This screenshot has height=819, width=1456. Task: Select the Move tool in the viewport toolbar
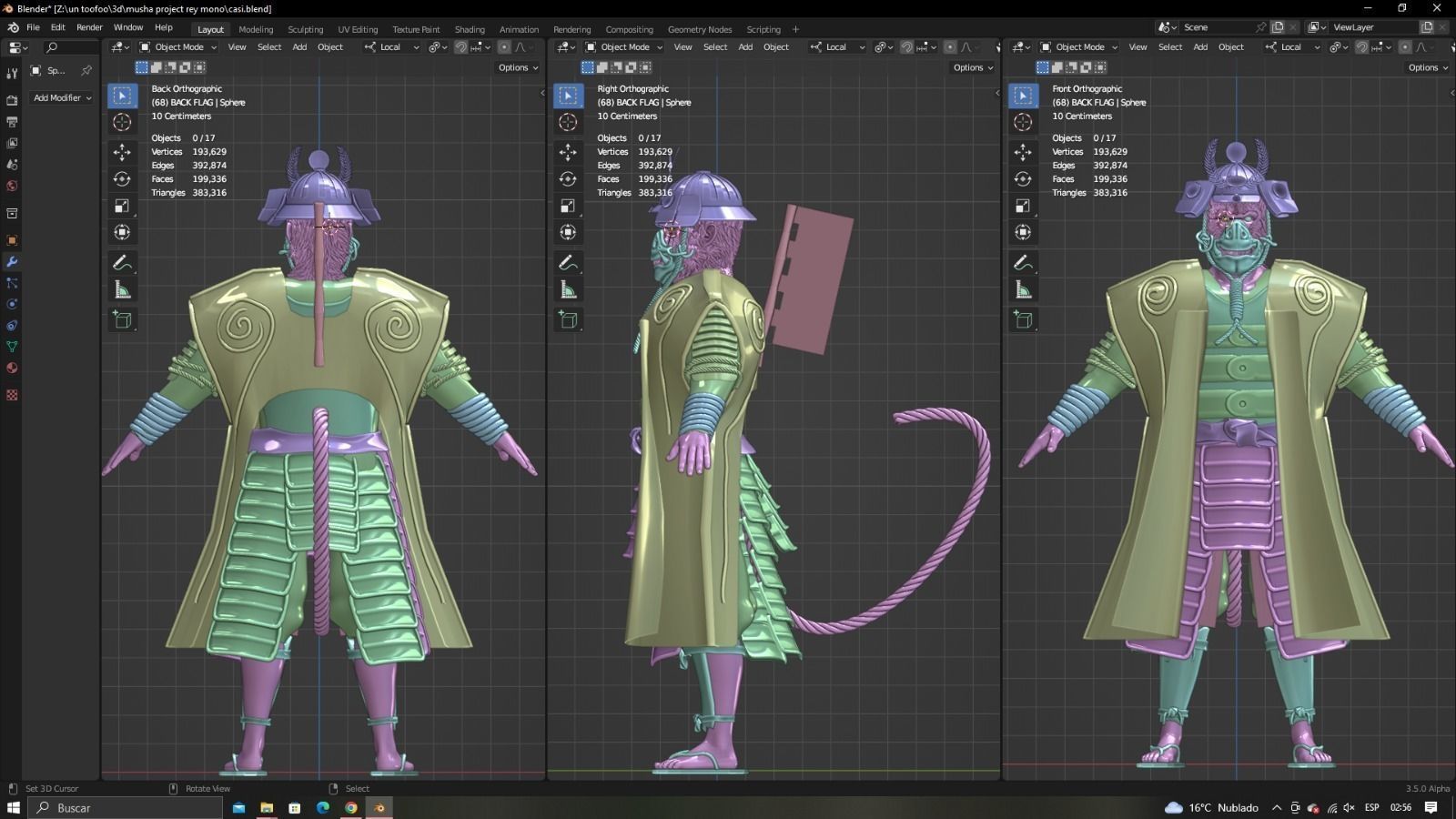point(123,150)
